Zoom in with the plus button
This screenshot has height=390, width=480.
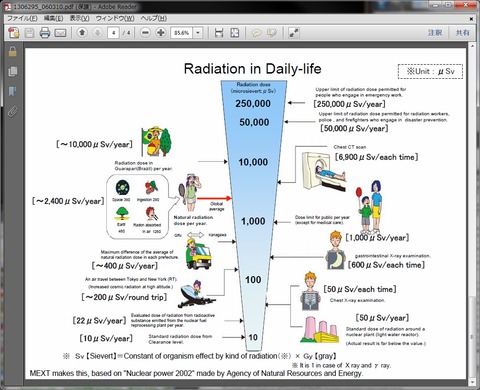point(161,32)
